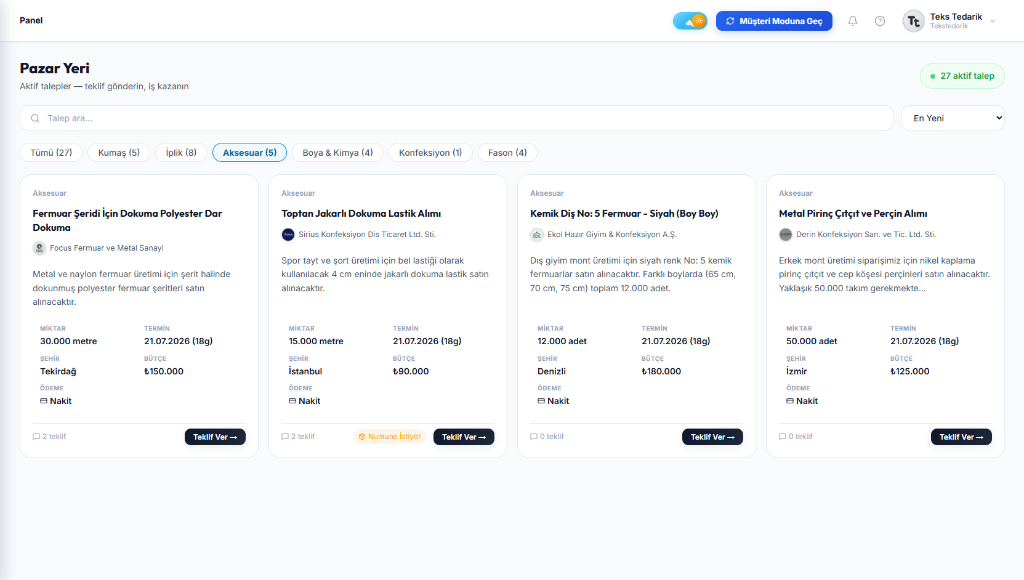Screen dimensions: 1024x580
Task: Open the help question mark icon
Action: click(880, 21)
